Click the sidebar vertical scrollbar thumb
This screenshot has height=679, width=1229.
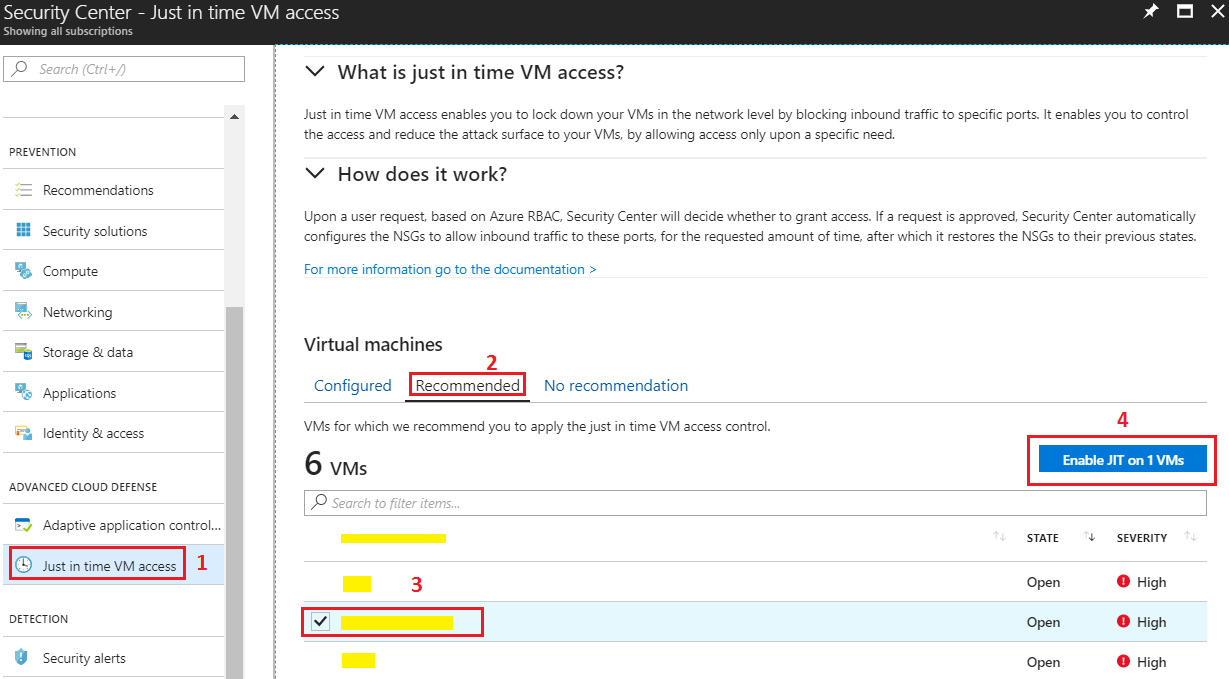[x=235, y=492]
